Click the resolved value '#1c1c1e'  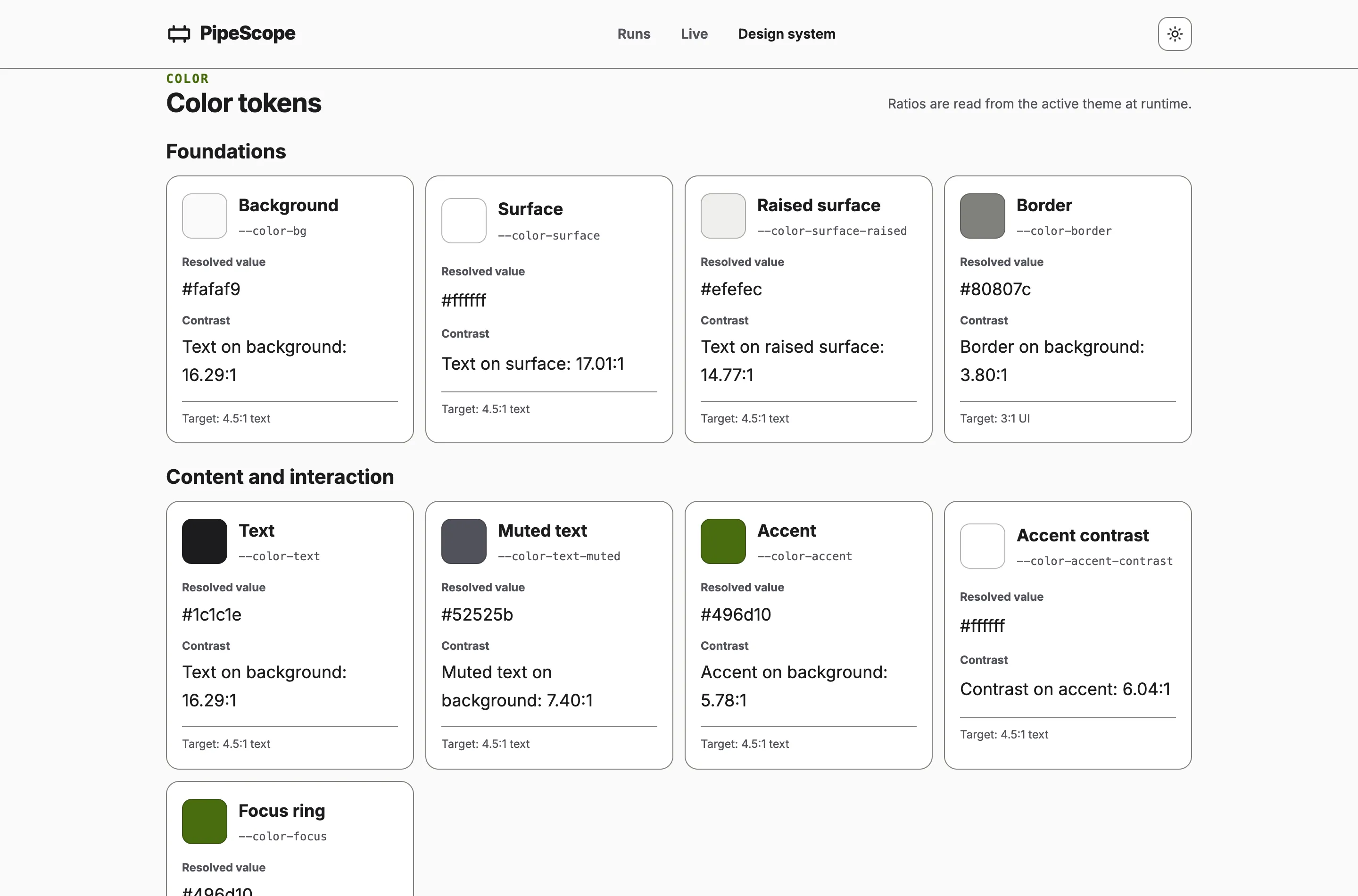point(211,614)
